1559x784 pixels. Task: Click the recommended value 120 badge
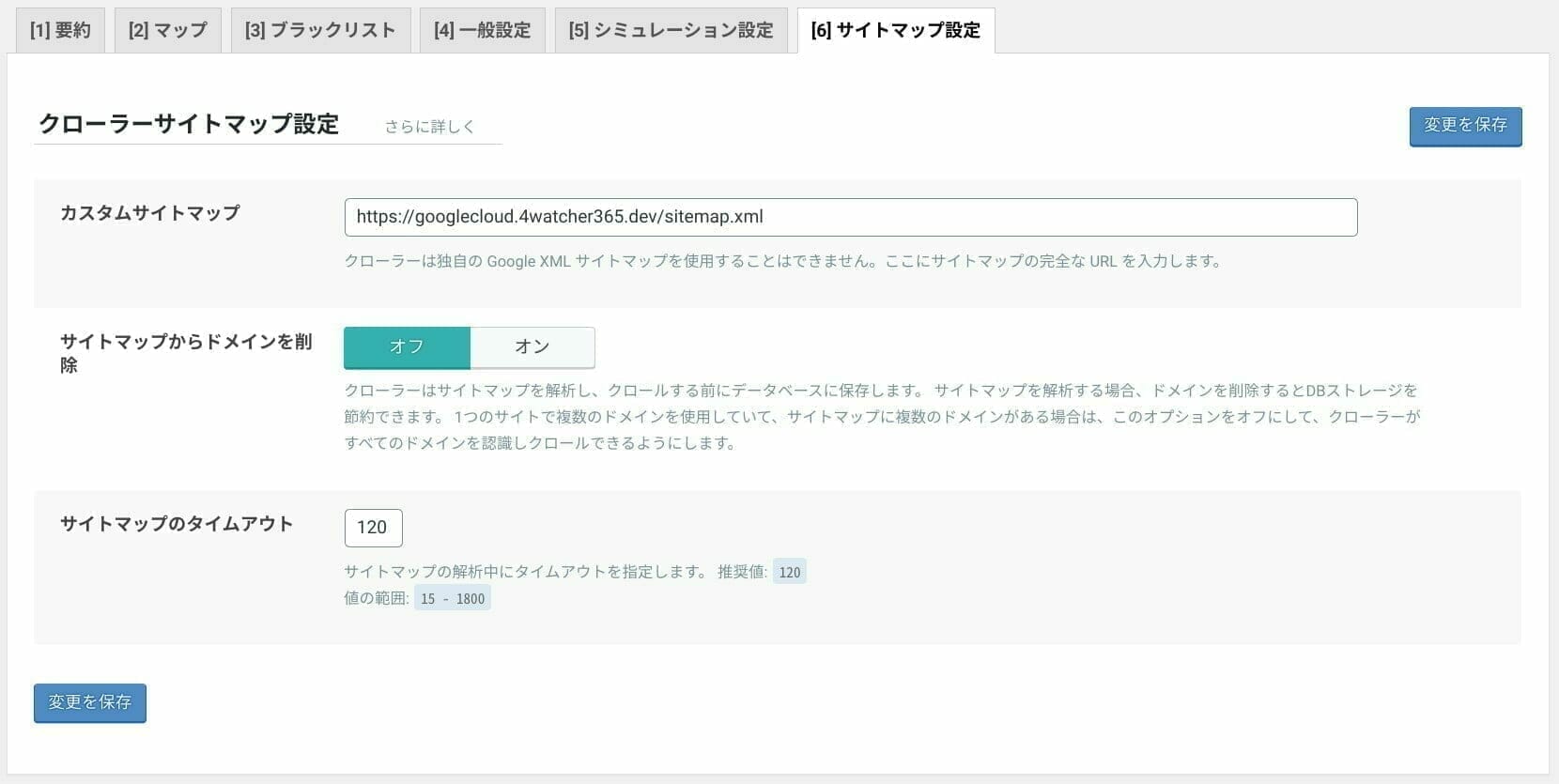(x=789, y=572)
